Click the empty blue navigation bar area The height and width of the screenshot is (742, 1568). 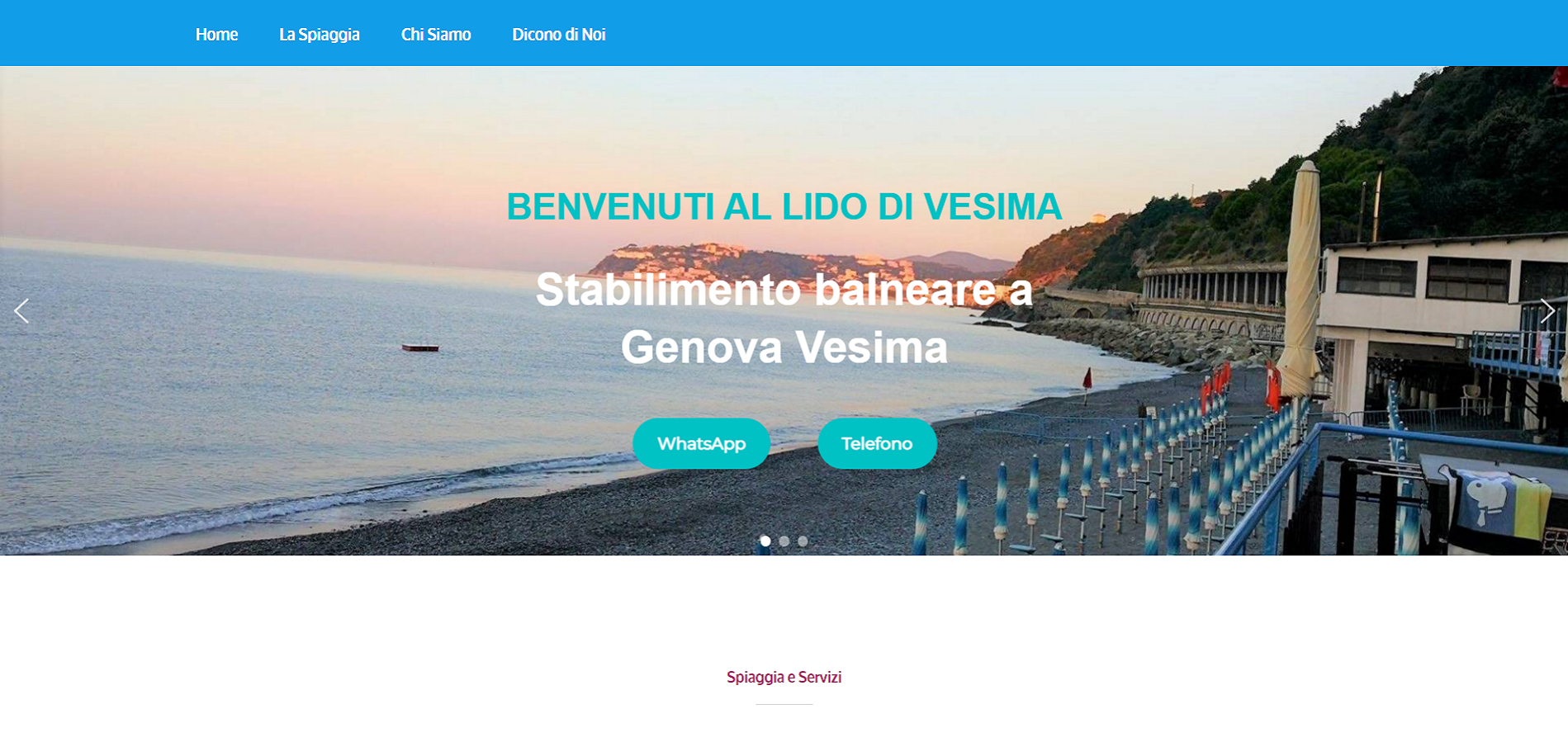[1073, 33]
